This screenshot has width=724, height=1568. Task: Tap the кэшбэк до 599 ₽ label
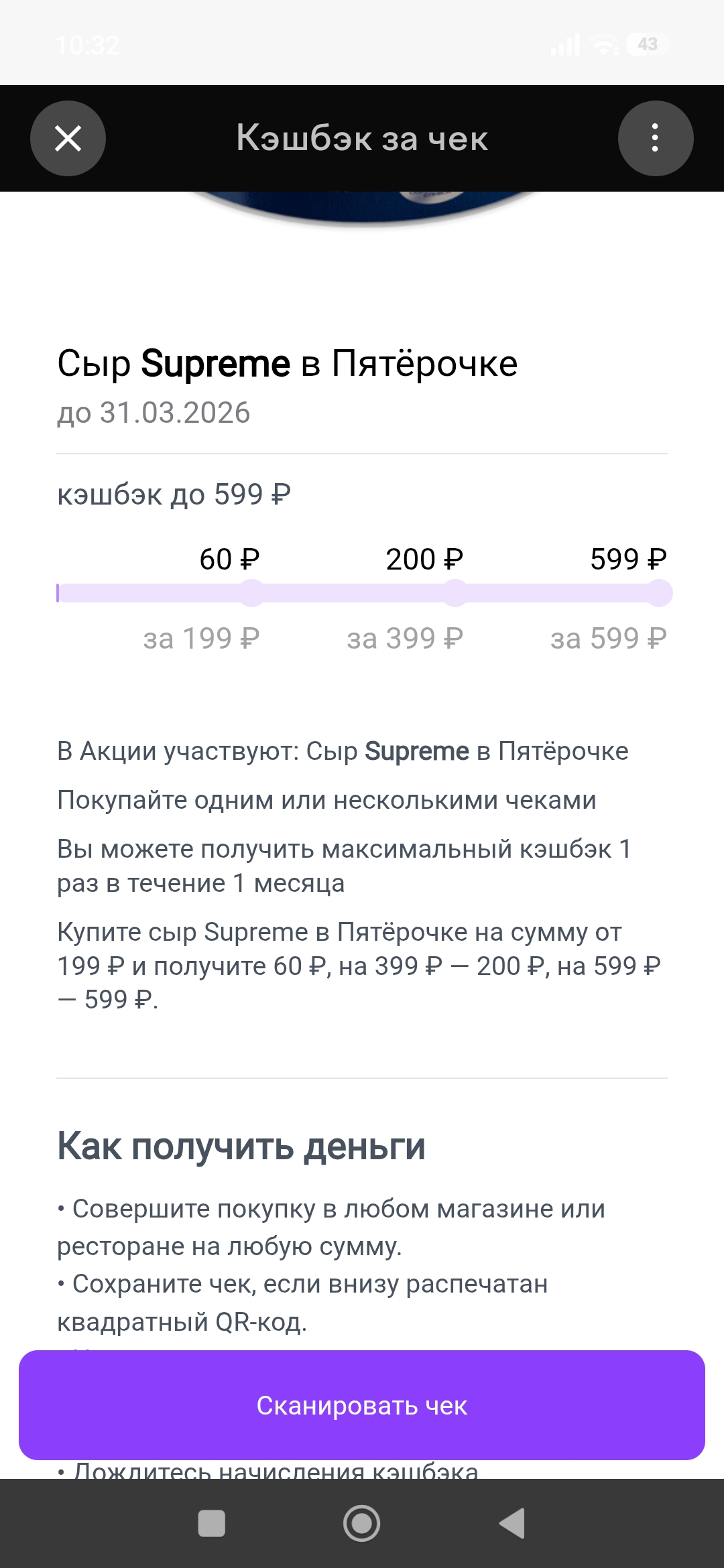174,495
